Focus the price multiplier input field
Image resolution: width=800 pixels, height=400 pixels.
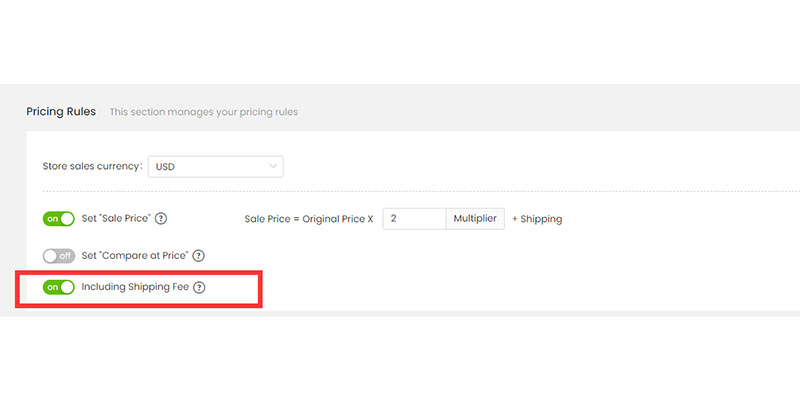(x=413, y=219)
